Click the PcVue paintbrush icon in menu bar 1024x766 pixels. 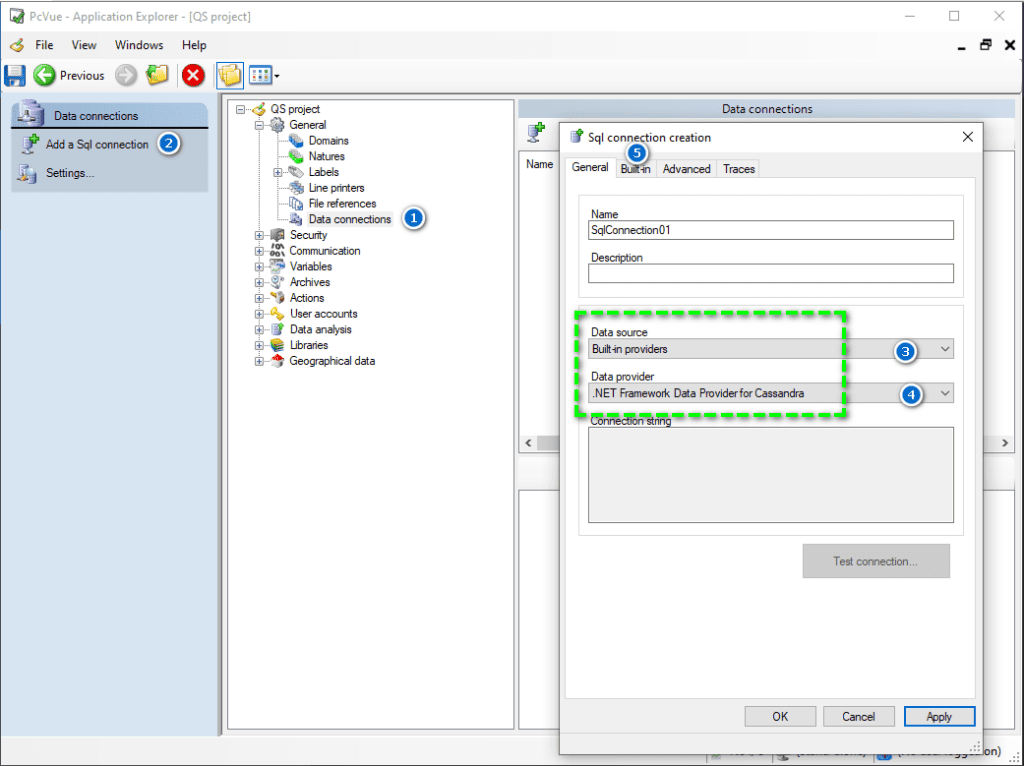tap(17, 45)
